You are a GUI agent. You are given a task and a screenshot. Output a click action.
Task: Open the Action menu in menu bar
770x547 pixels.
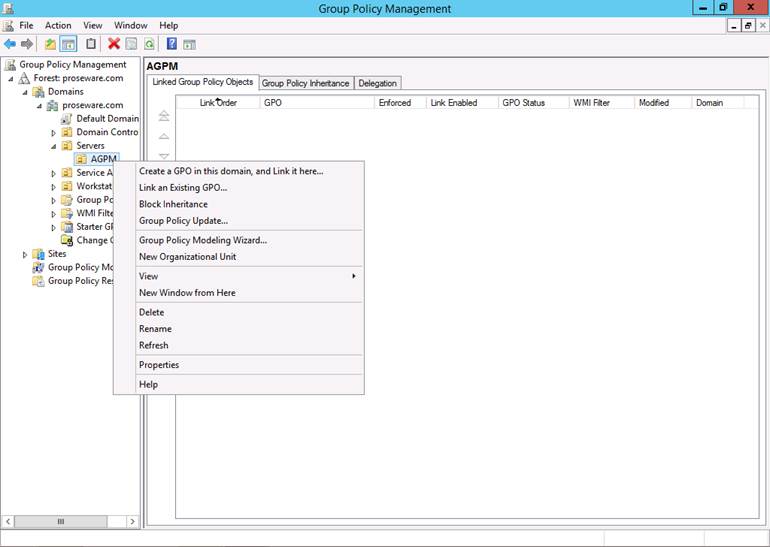click(x=58, y=25)
